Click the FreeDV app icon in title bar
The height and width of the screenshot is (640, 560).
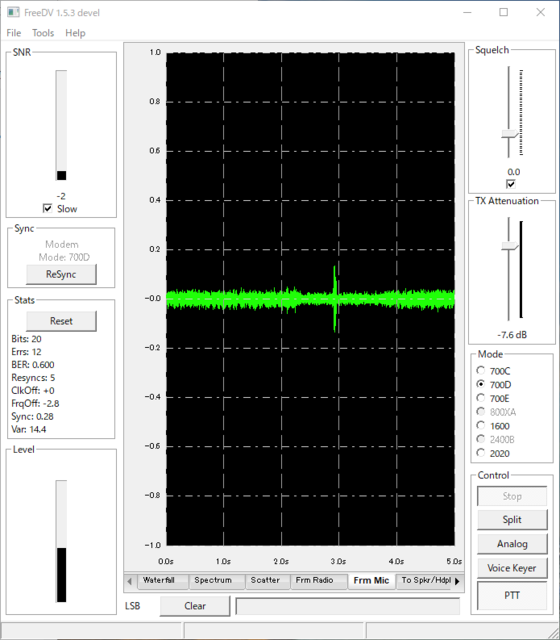[13, 12]
